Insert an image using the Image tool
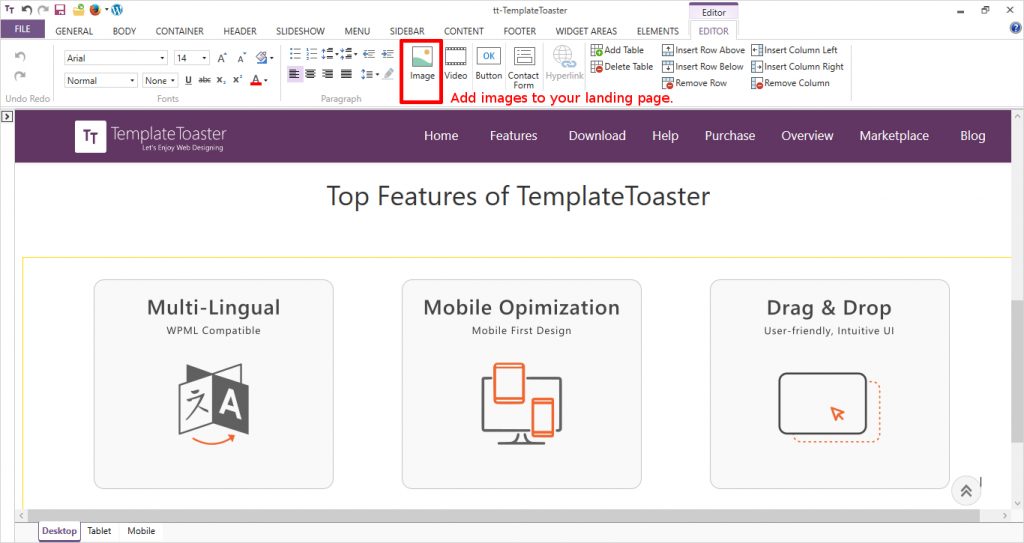1024x543 pixels. pyautogui.click(x=422, y=63)
